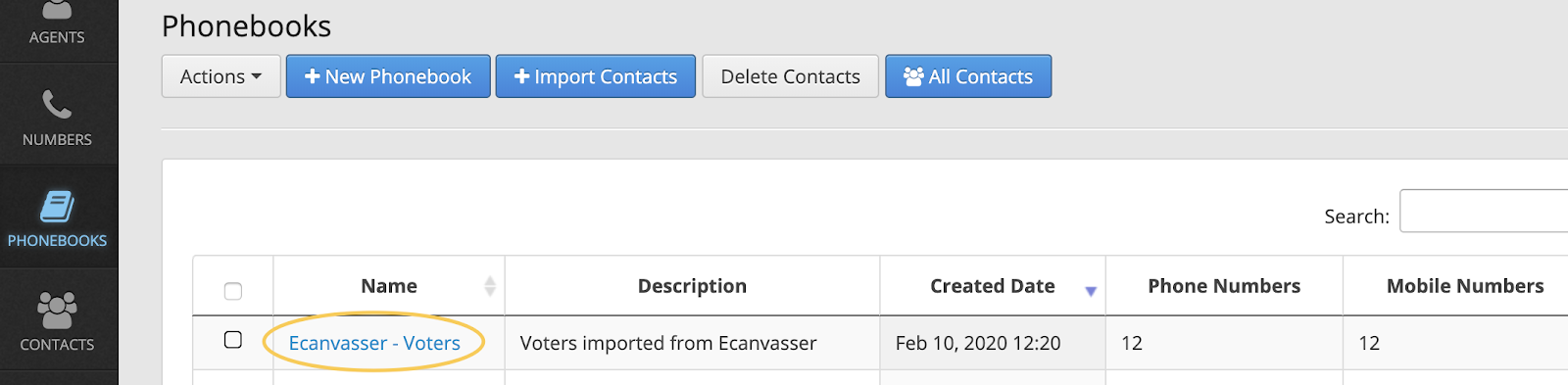Screen dimensions: 1568x385
Task: Sort by Name column arrows
Action: click(490, 286)
